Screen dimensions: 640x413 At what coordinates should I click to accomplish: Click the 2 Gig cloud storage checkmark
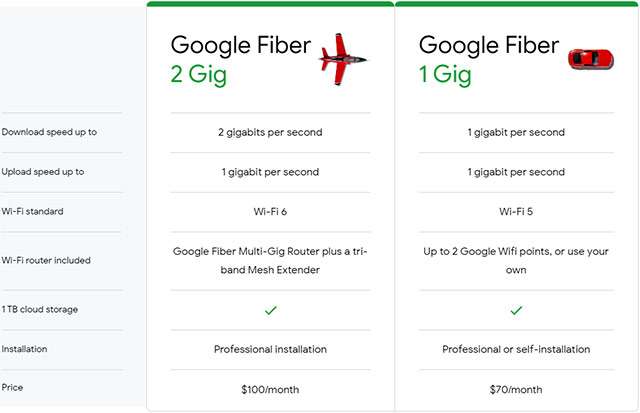click(270, 311)
